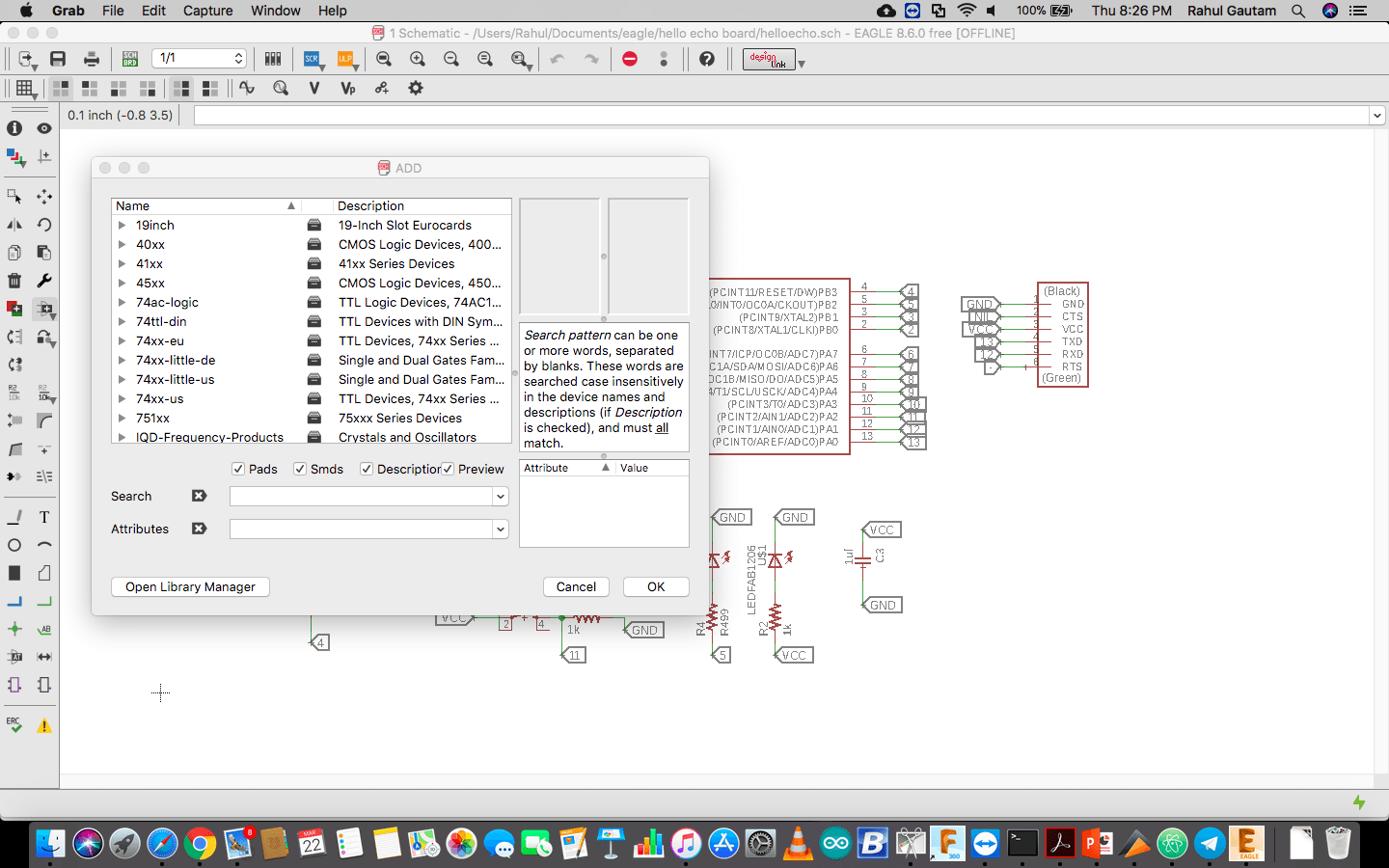This screenshot has width=1389, height=868.
Task: Select the 45xx library row
Action: click(311, 283)
